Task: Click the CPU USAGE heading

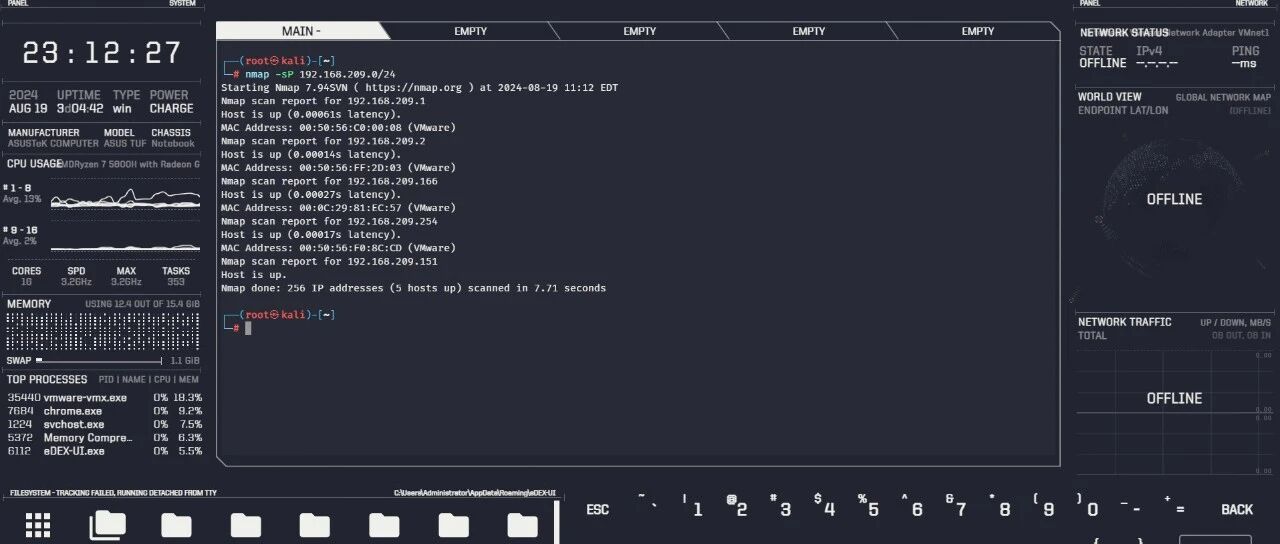Action: pos(34,164)
